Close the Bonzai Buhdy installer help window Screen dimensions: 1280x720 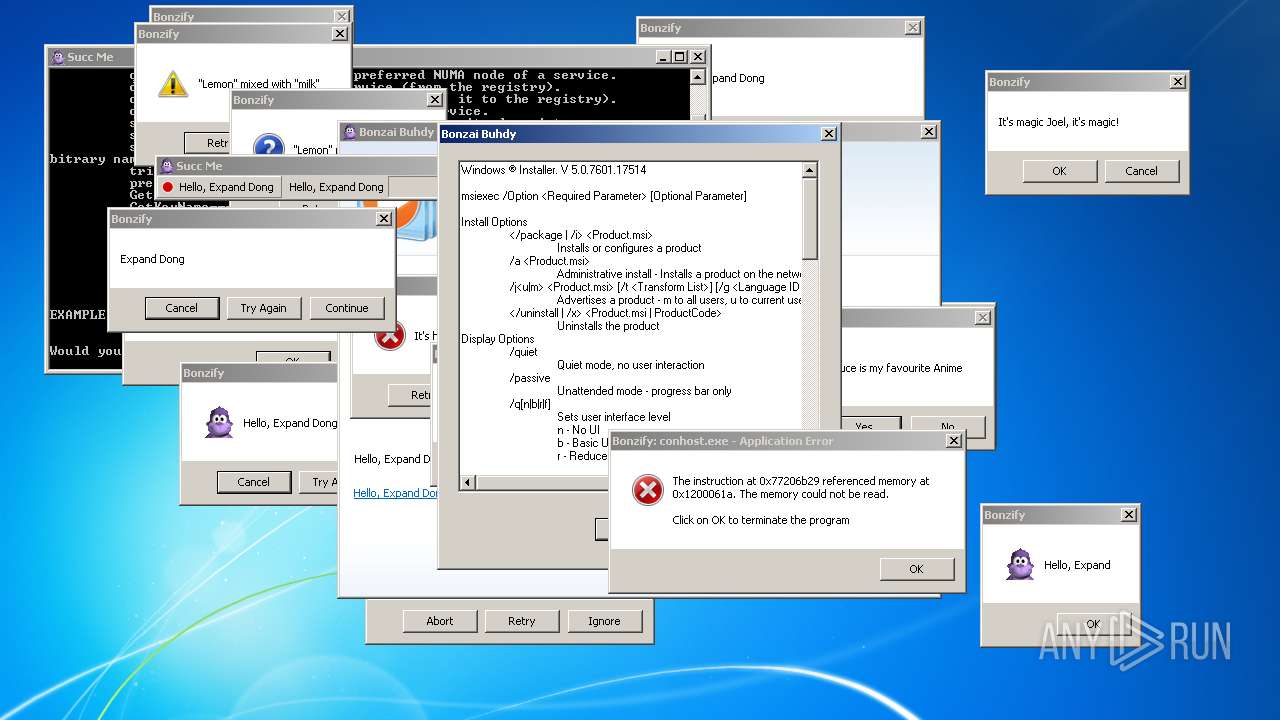click(x=829, y=134)
